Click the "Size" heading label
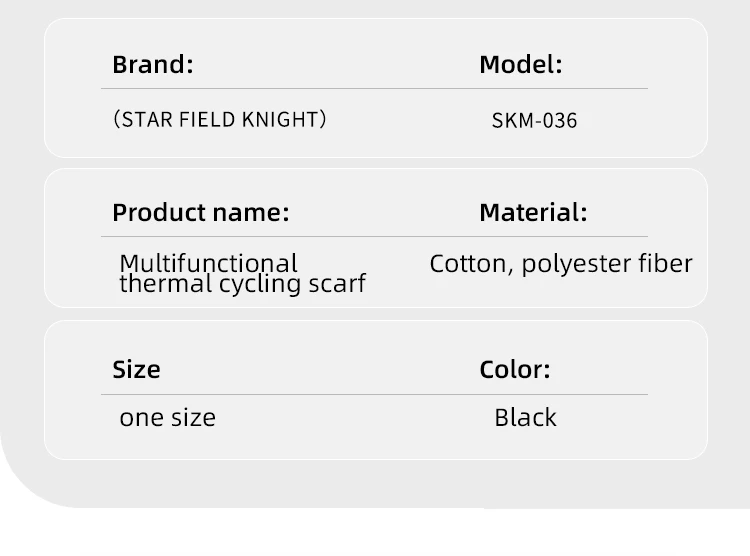 [136, 370]
